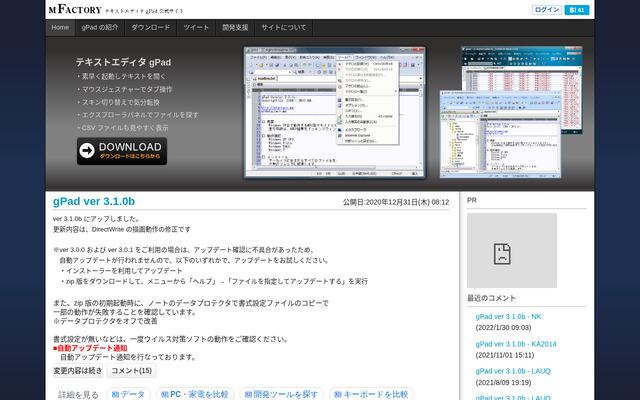
Task: Click the ※データプロテクタをオフで改善 note
Action: click(x=105, y=321)
